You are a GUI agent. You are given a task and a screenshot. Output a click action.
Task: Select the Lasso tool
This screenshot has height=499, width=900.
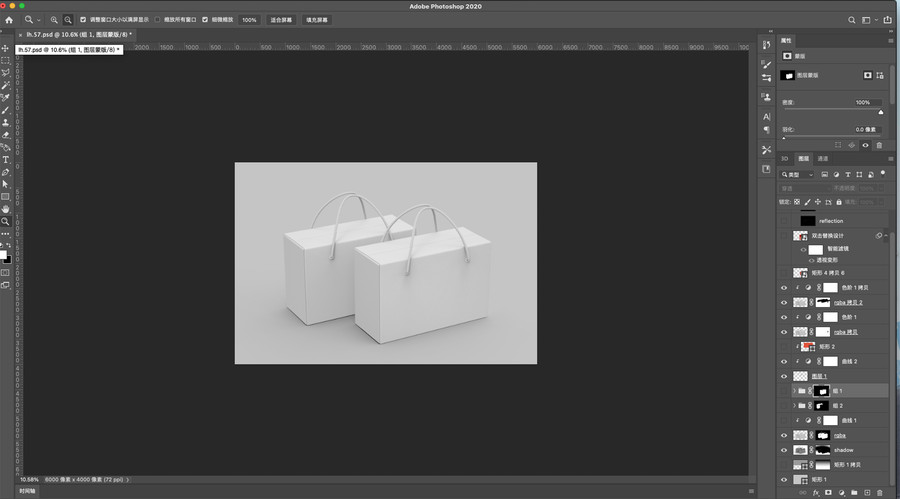6,73
